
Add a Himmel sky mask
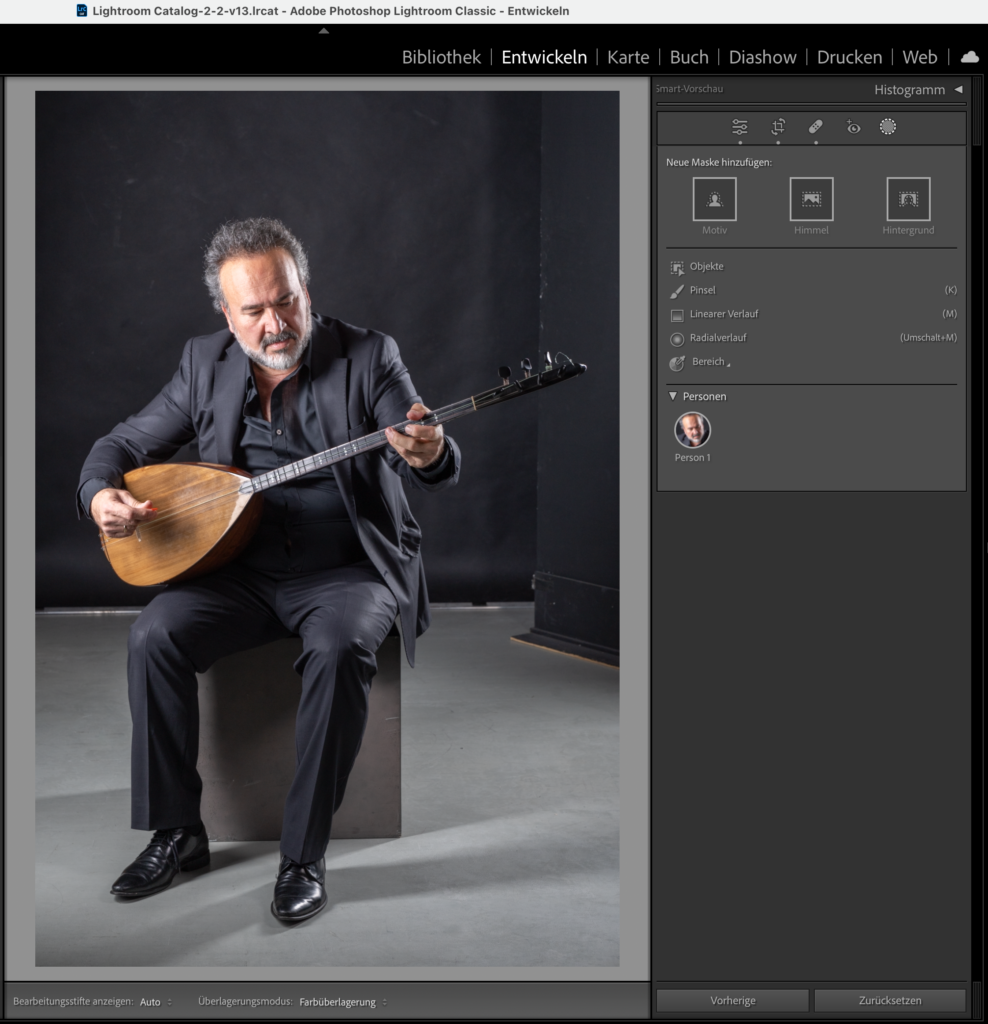(x=811, y=199)
